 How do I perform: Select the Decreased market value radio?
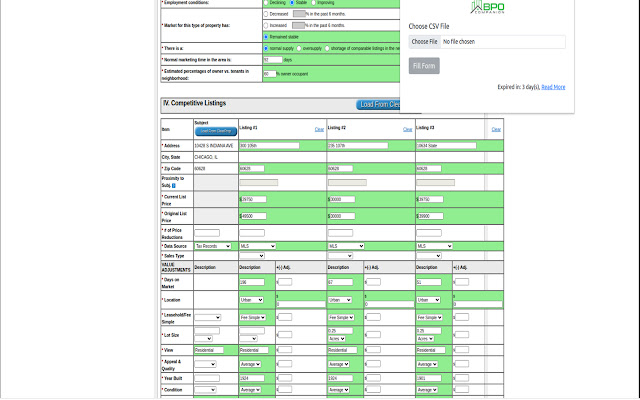(266, 14)
